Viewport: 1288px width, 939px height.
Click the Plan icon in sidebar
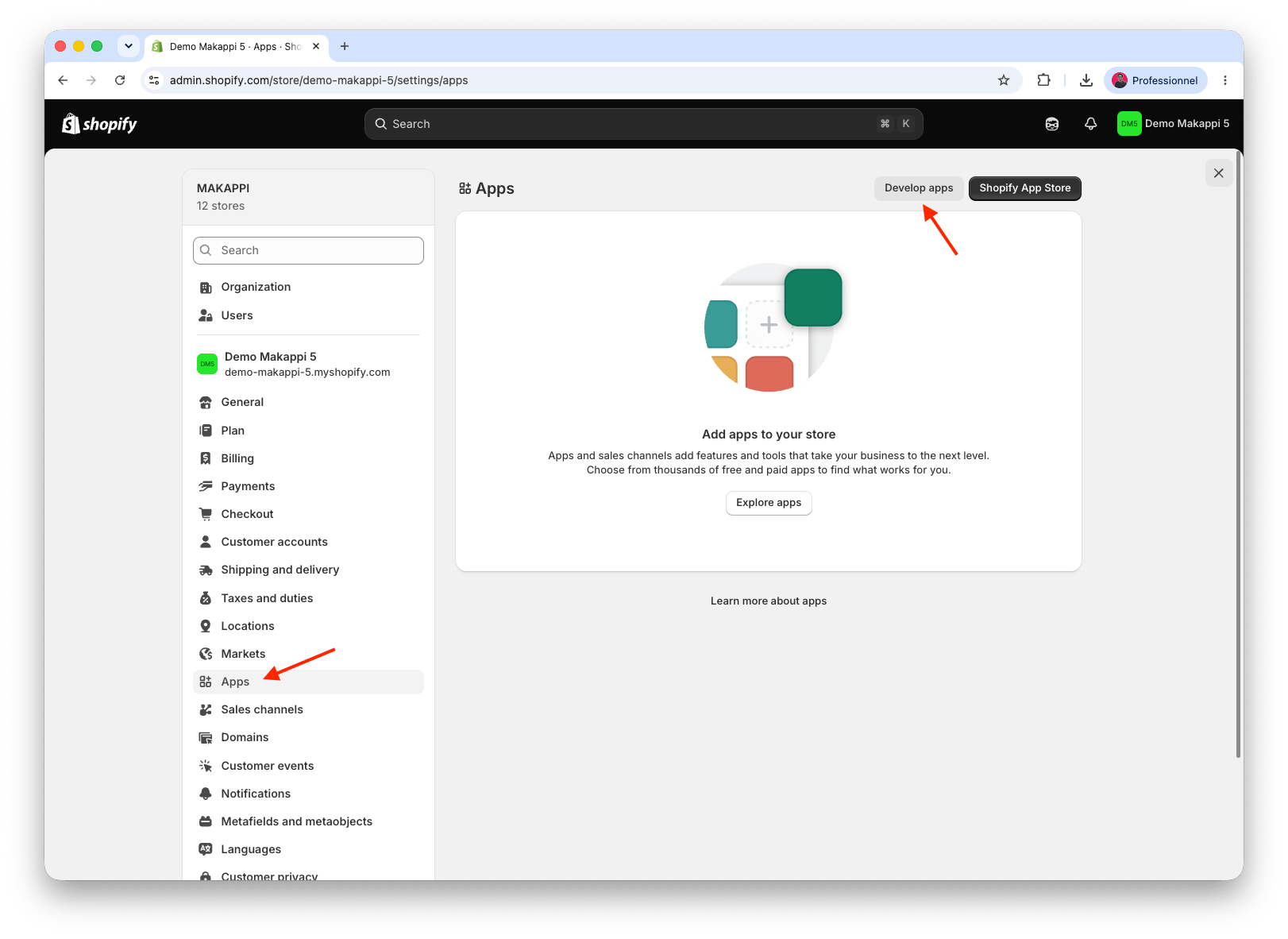tap(206, 431)
